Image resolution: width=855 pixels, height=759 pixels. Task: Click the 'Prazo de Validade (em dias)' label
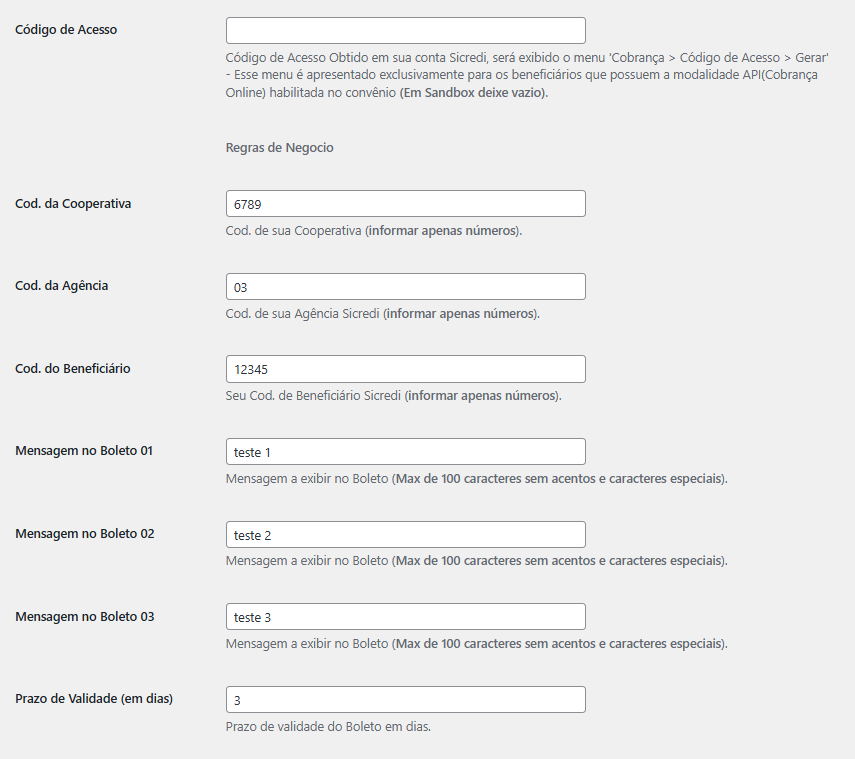point(94,699)
